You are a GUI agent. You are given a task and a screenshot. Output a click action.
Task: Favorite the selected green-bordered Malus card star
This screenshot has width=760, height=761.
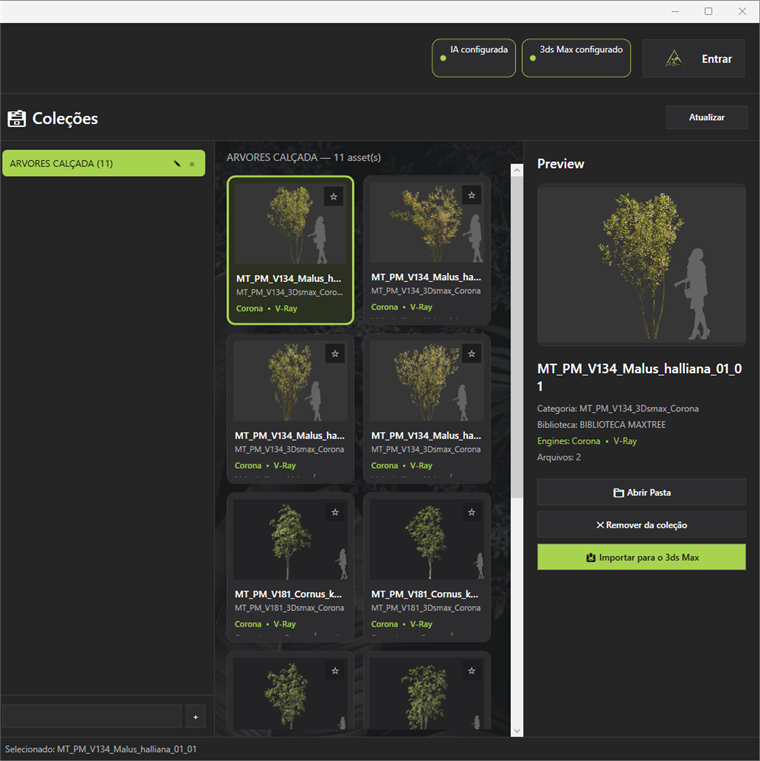point(333,197)
